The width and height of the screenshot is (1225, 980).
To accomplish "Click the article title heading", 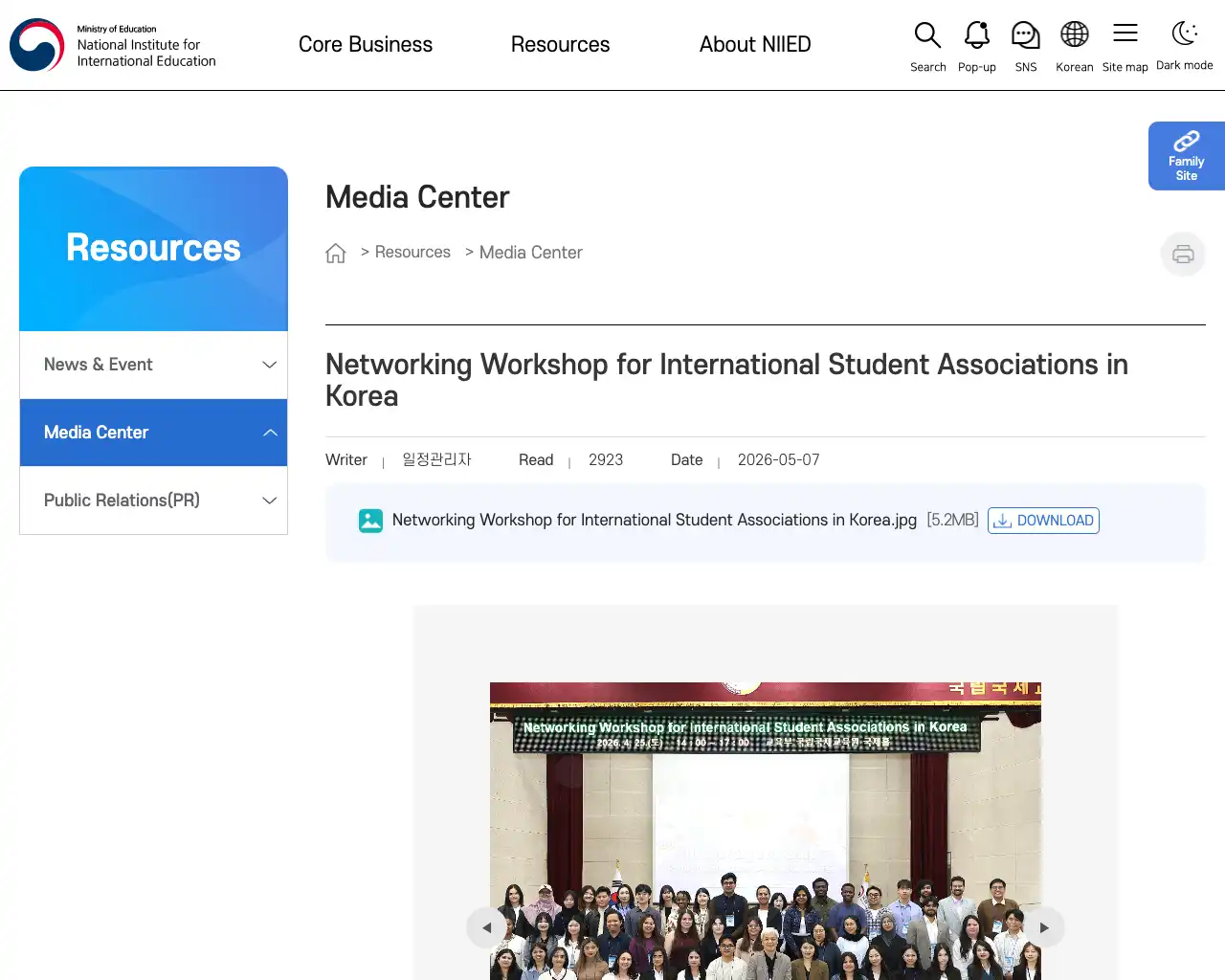I will pos(726,380).
